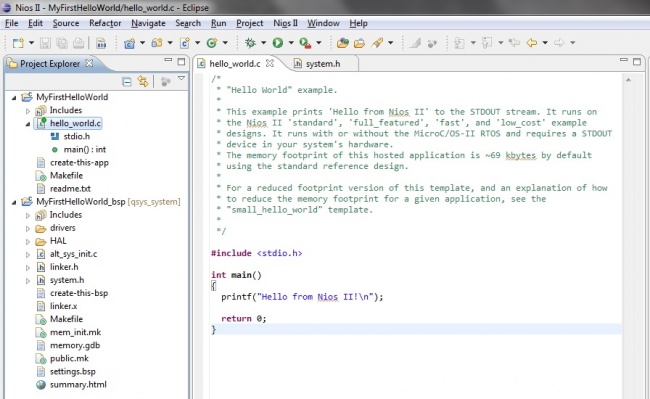Click the Save All toolbar icon
The image size is (650, 399).
tap(62, 43)
